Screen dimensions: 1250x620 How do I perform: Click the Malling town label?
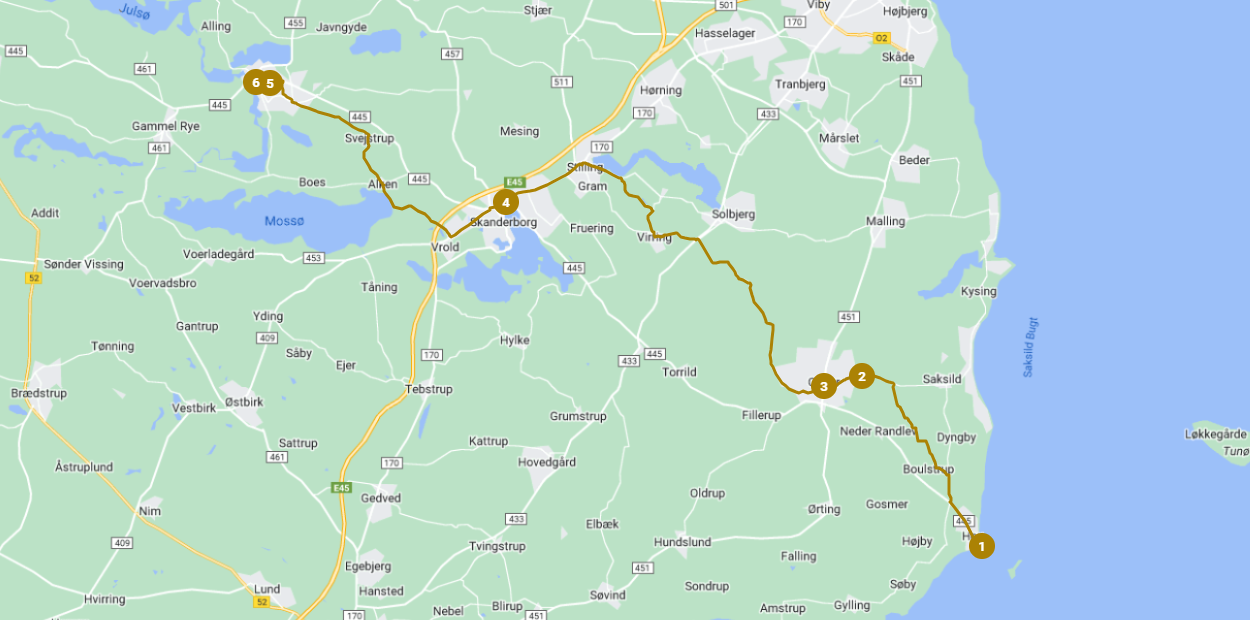(x=885, y=221)
